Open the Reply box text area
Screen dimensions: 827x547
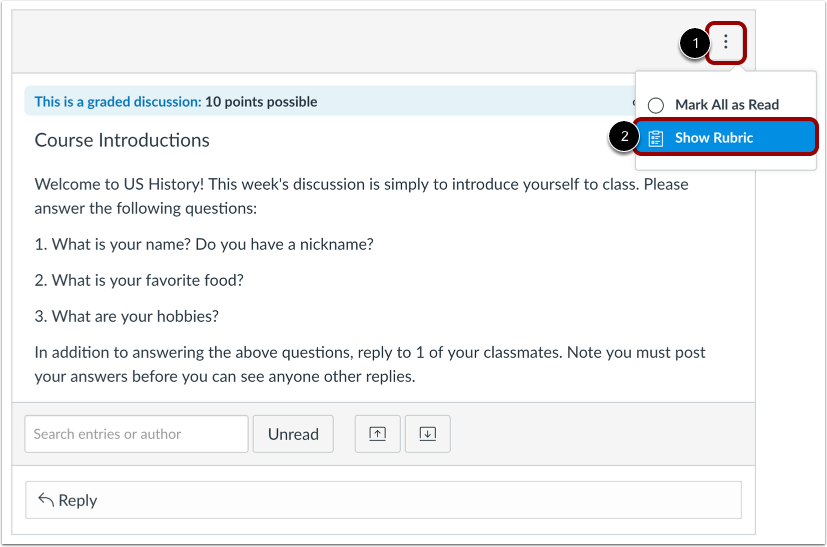383,500
